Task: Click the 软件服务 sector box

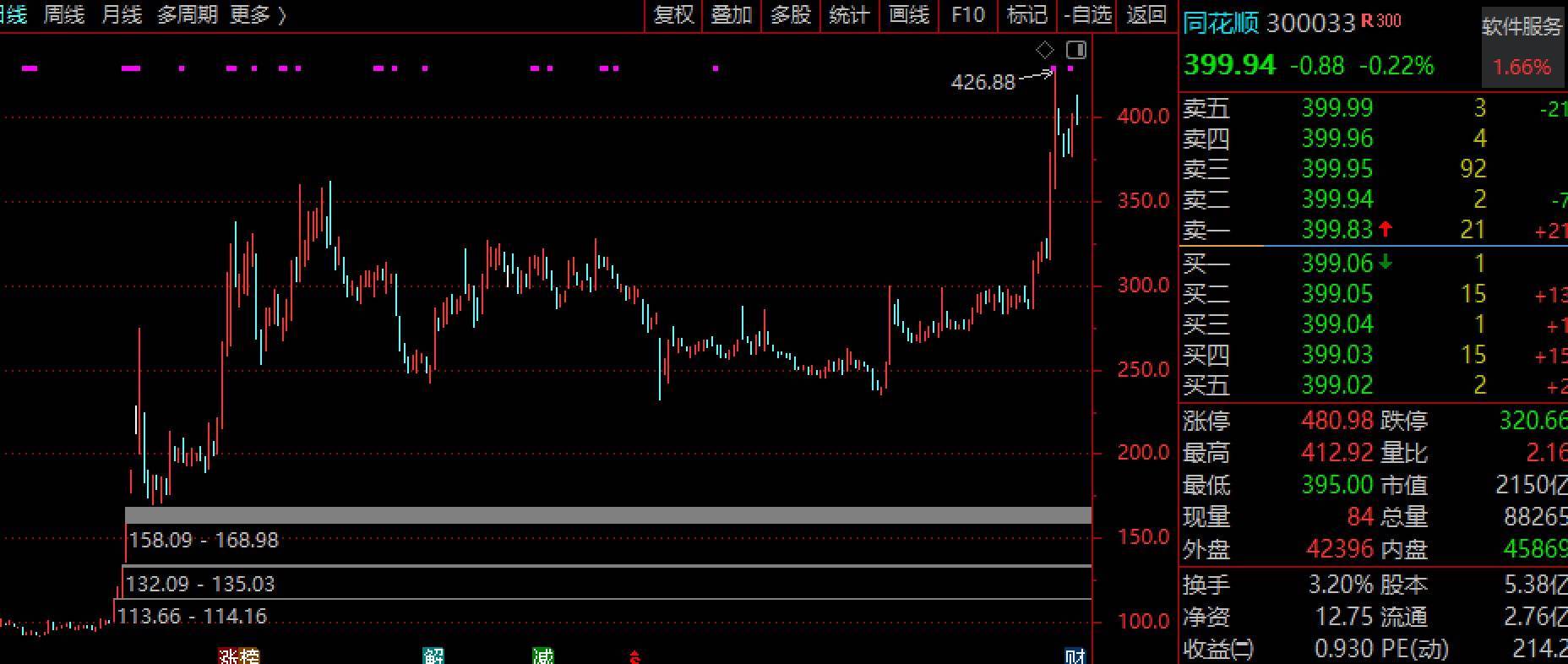Action: [1522, 48]
